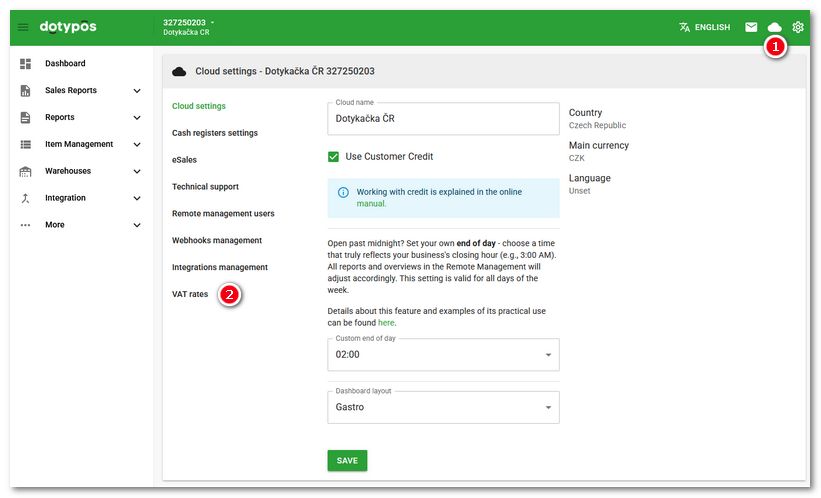Image resolution: width=821 pixels, height=498 pixels.
Task: Open the mail envelope icon
Action: pyautogui.click(x=751, y=27)
